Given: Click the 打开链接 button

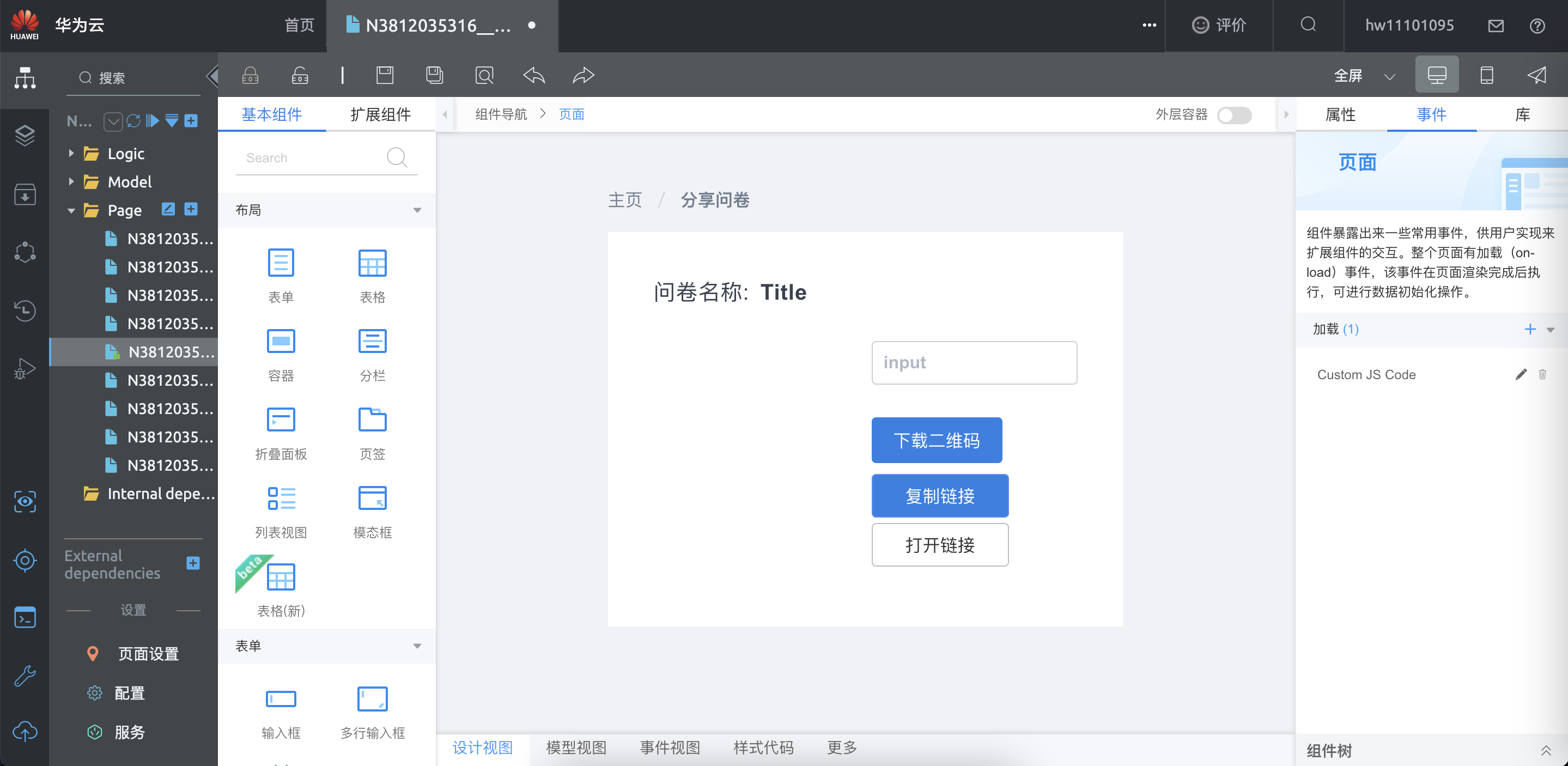Looking at the screenshot, I should pyautogui.click(x=939, y=545).
